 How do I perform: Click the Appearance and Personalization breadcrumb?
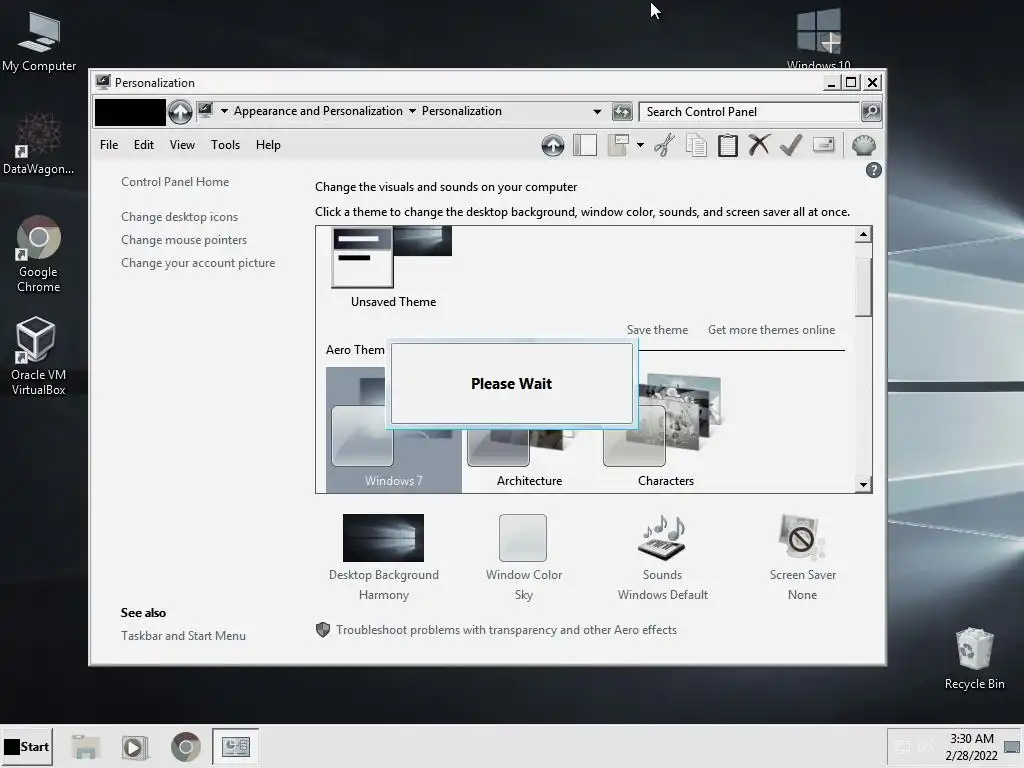318,111
